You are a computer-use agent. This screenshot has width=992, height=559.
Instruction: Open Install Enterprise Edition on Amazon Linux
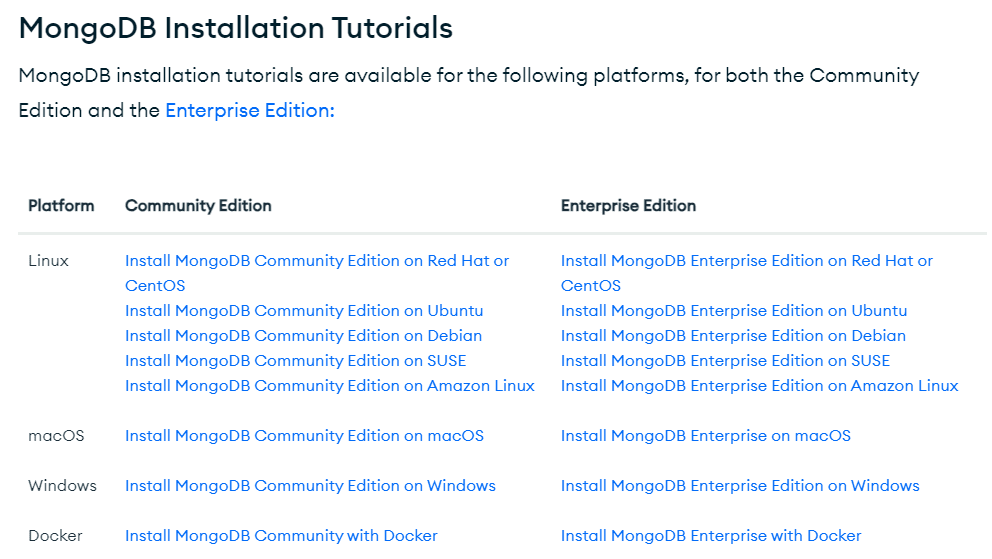pos(759,386)
